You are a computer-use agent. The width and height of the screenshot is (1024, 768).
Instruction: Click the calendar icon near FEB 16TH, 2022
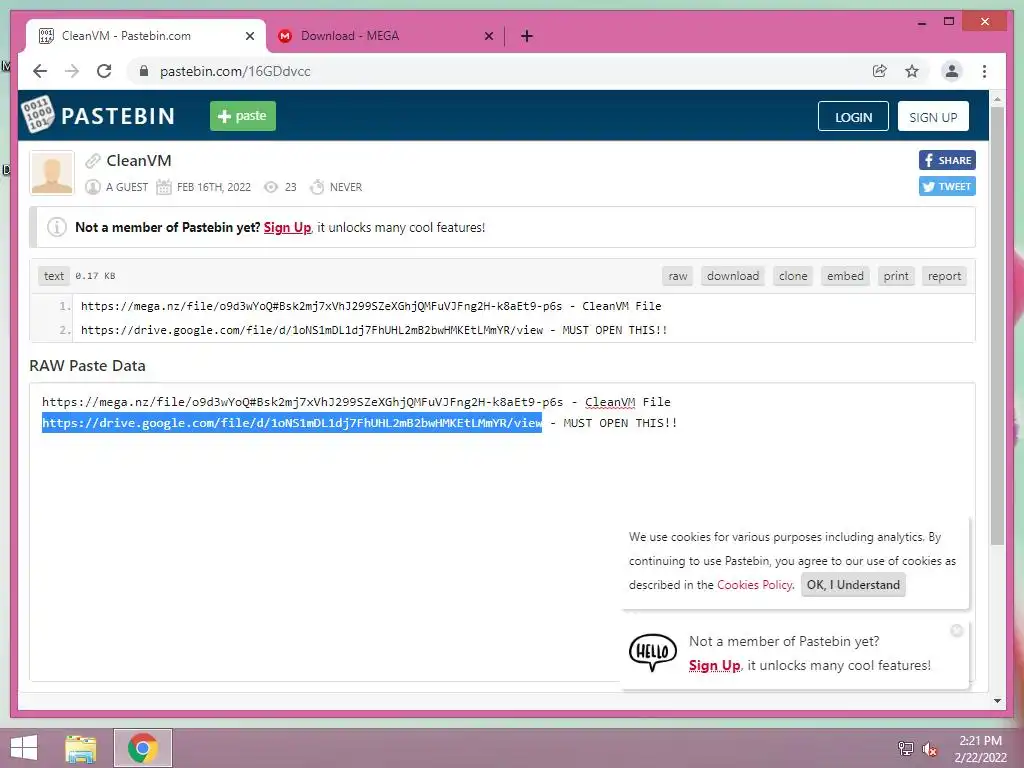coord(163,187)
